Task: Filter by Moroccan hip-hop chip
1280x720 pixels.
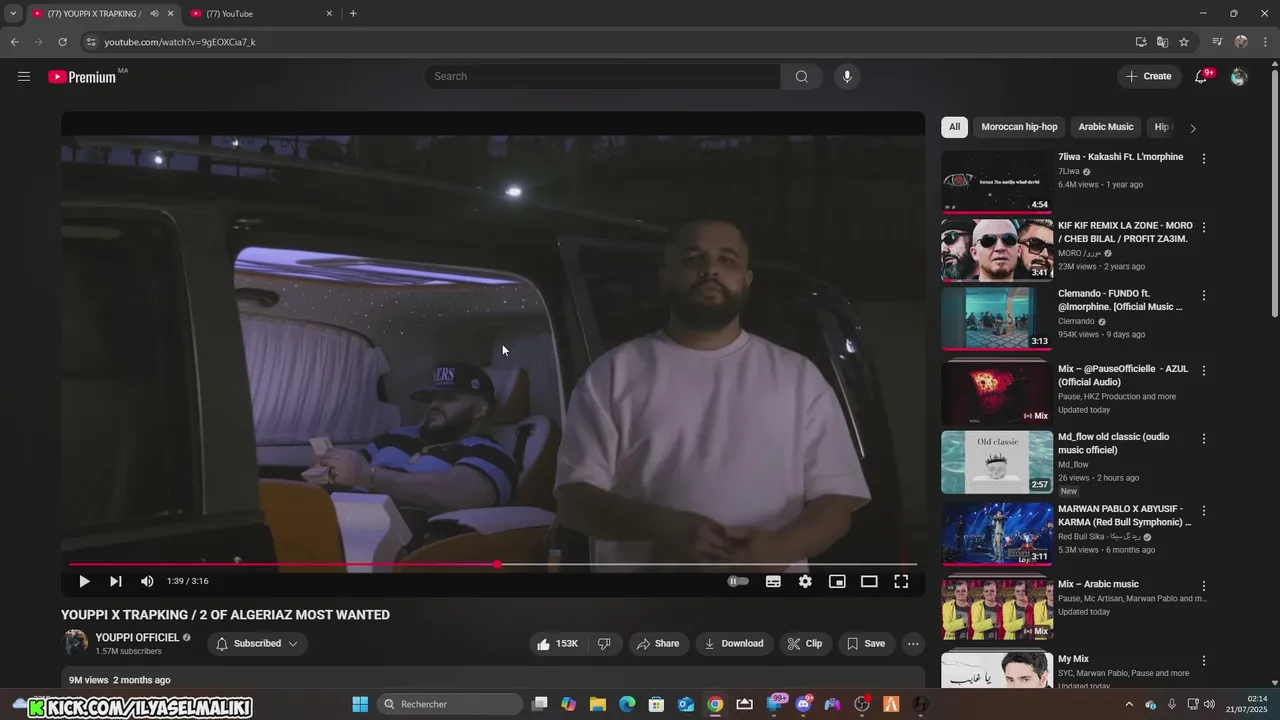Action: [1019, 127]
